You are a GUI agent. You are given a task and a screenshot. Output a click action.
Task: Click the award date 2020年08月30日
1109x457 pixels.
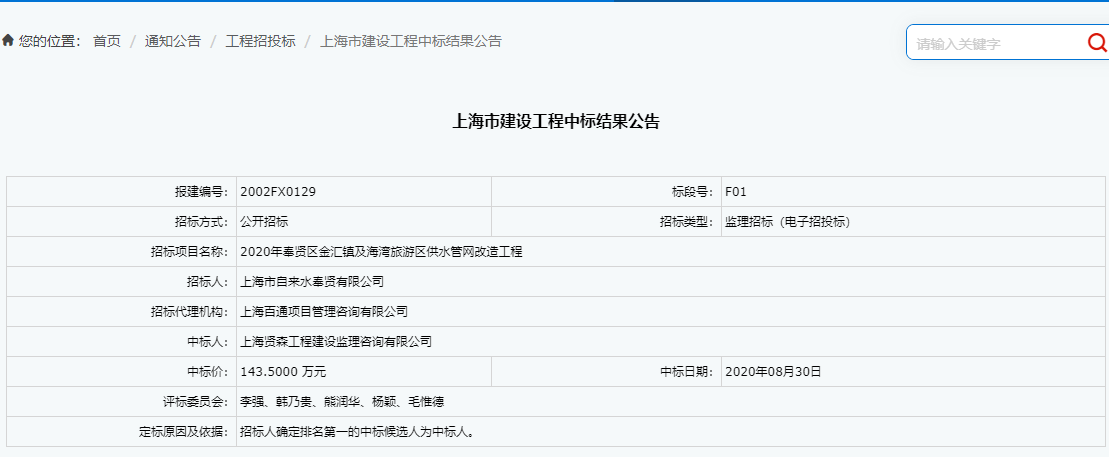coord(773,371)
